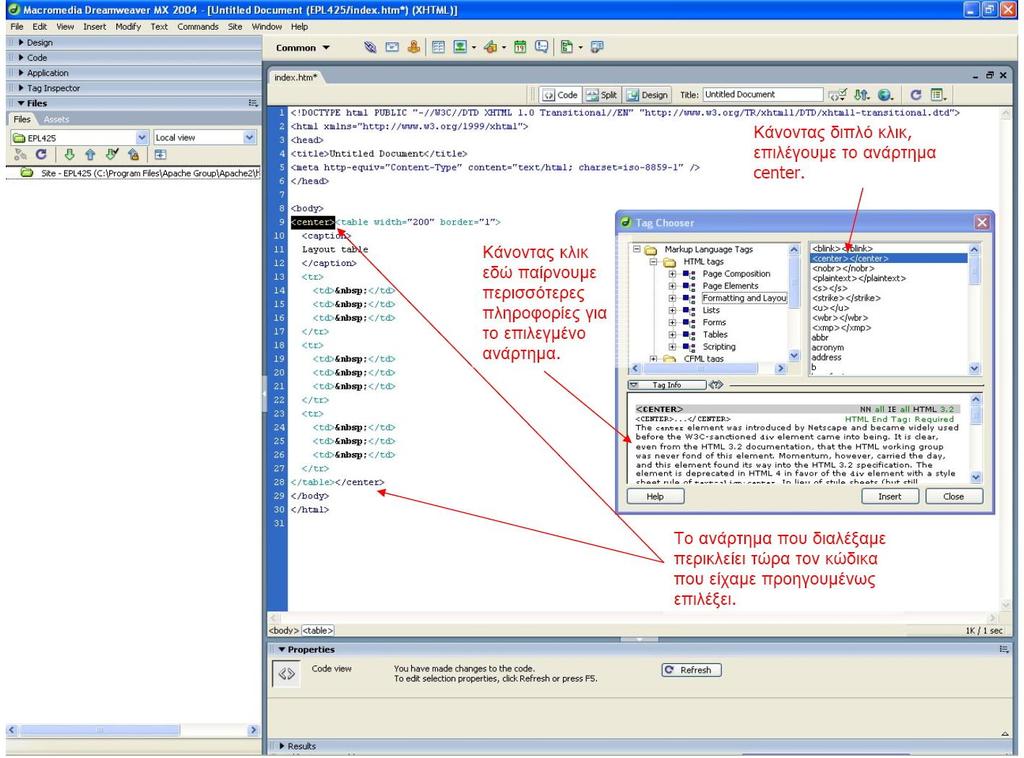Viewport: 1024px width, 758px height.
Task: Click the green Get Files arrow
Action: [x=69, y=155]
